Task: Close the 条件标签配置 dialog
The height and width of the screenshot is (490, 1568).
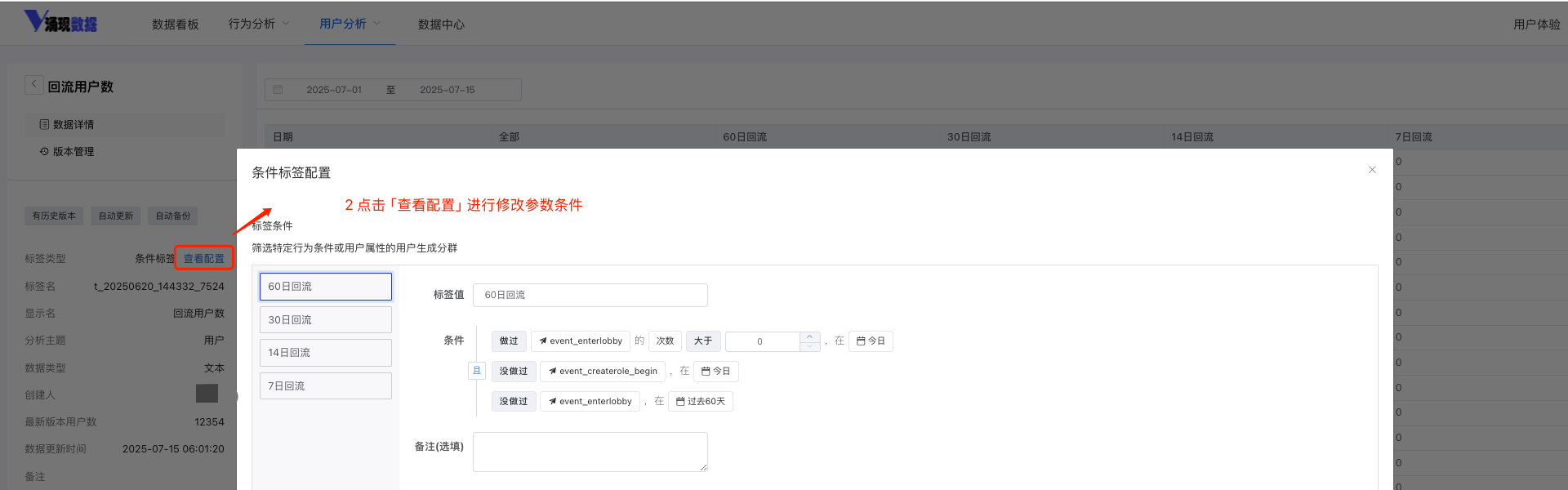Action: coord(1372,170)
